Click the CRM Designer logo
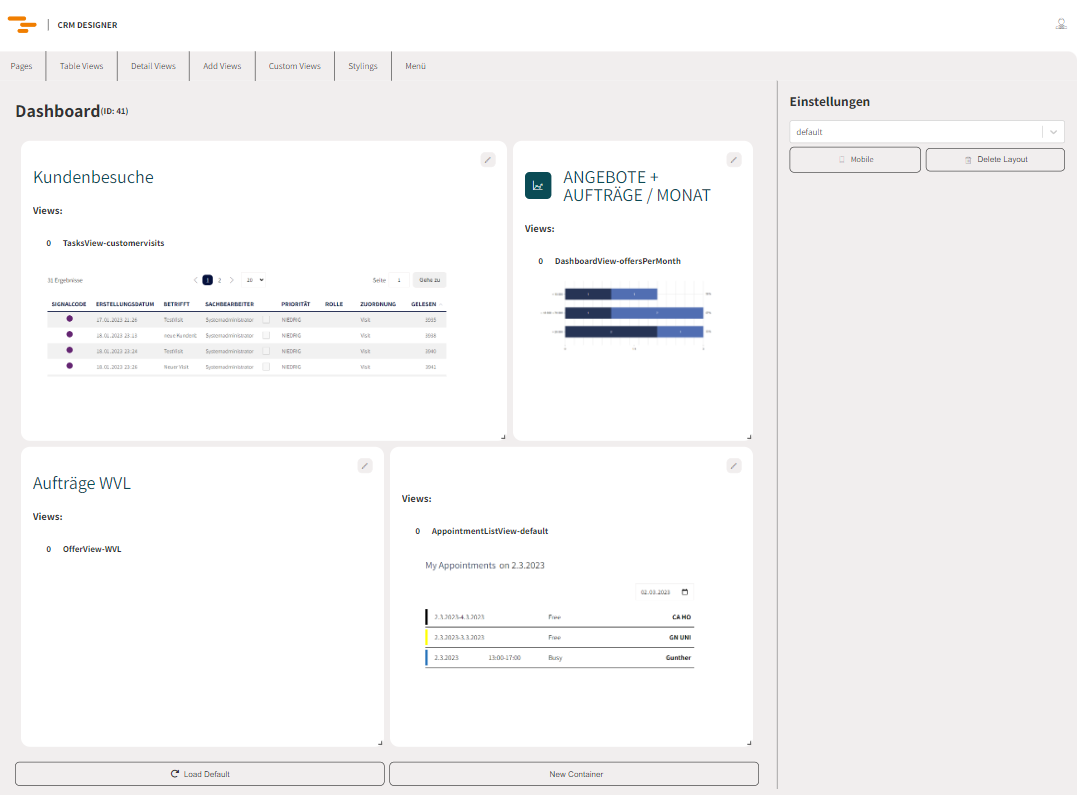This screenshot has width=1077, height=795. pyautogui.click(x=22, y=25)
